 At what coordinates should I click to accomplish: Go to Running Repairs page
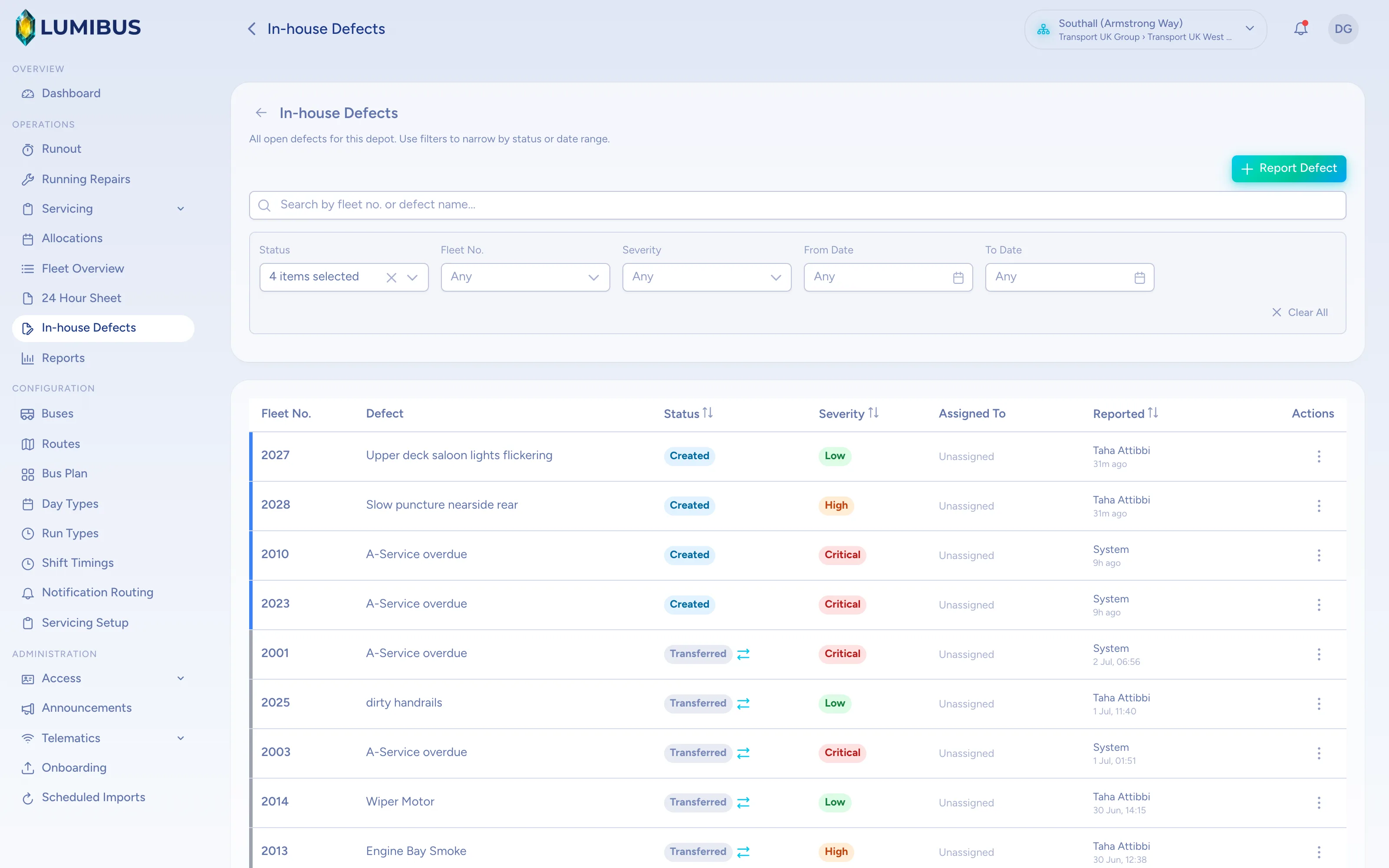(86, 179)
